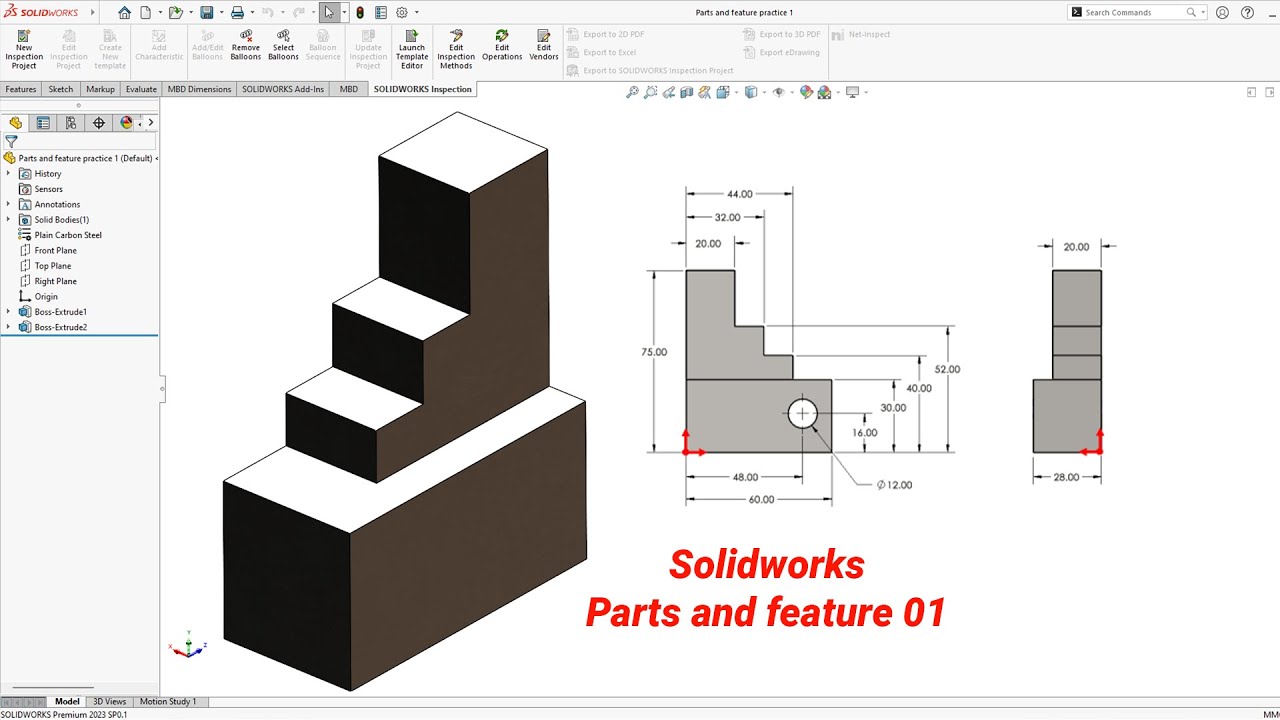Viewport: 1280px width, 720px height.
Task: Switch to the 3D Views bottom tab
Action: [110, 702]
